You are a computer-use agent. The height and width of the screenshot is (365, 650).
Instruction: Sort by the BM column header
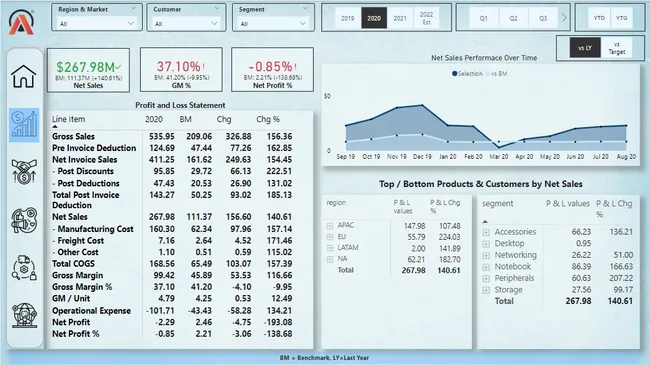pyautogui.click(x=185, y=119)
